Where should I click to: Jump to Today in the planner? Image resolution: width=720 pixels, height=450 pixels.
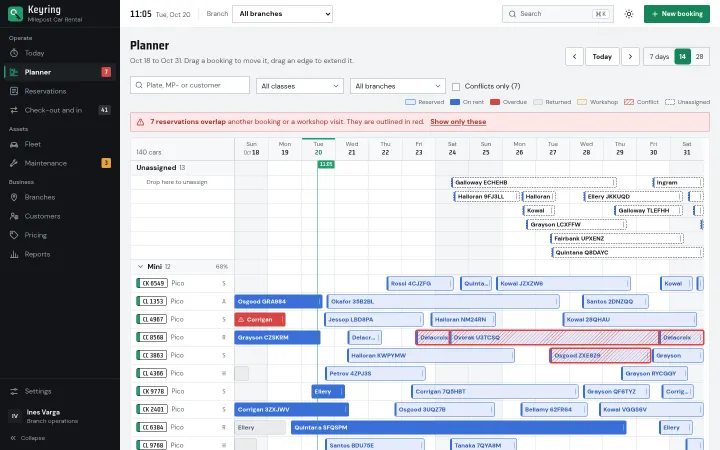point(602,56)
